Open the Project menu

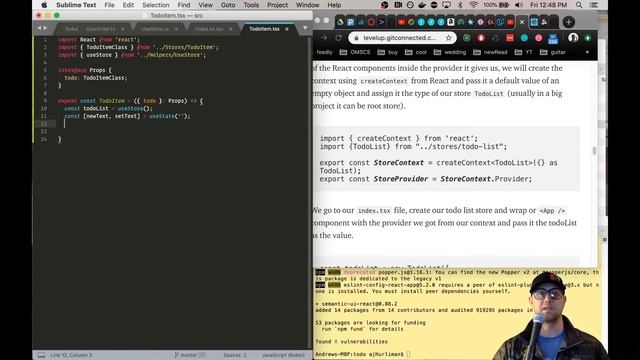click(277, 5)
